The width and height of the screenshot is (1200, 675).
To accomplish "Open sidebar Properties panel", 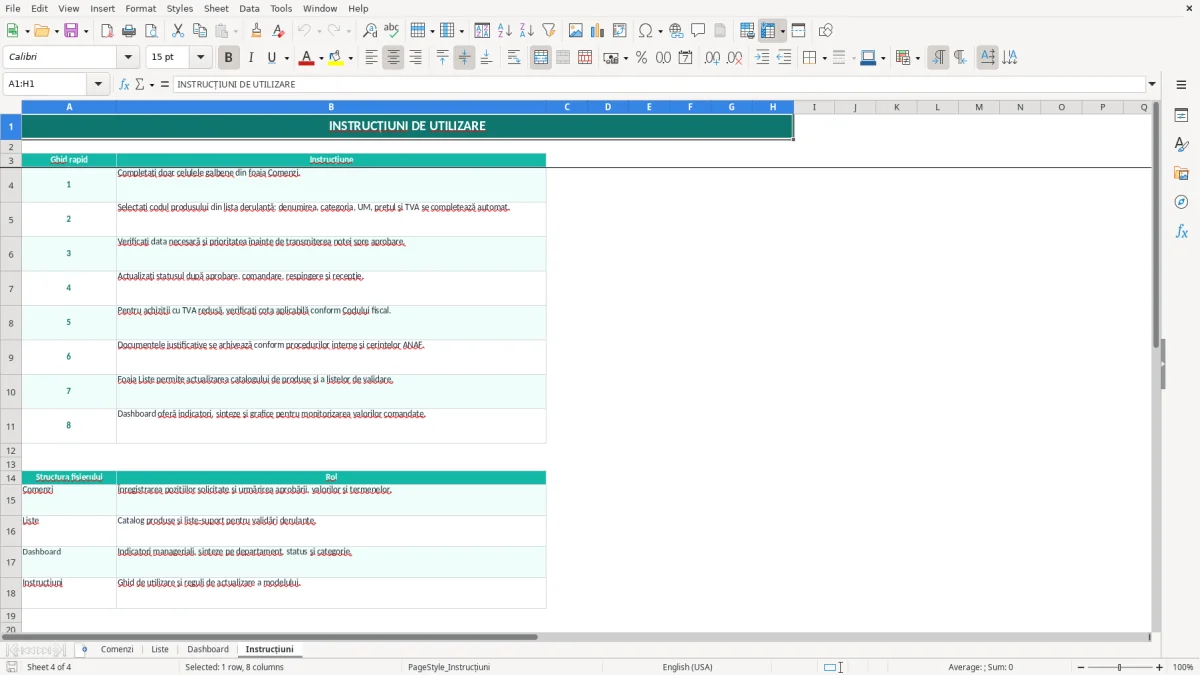I will pos(1181,115).
